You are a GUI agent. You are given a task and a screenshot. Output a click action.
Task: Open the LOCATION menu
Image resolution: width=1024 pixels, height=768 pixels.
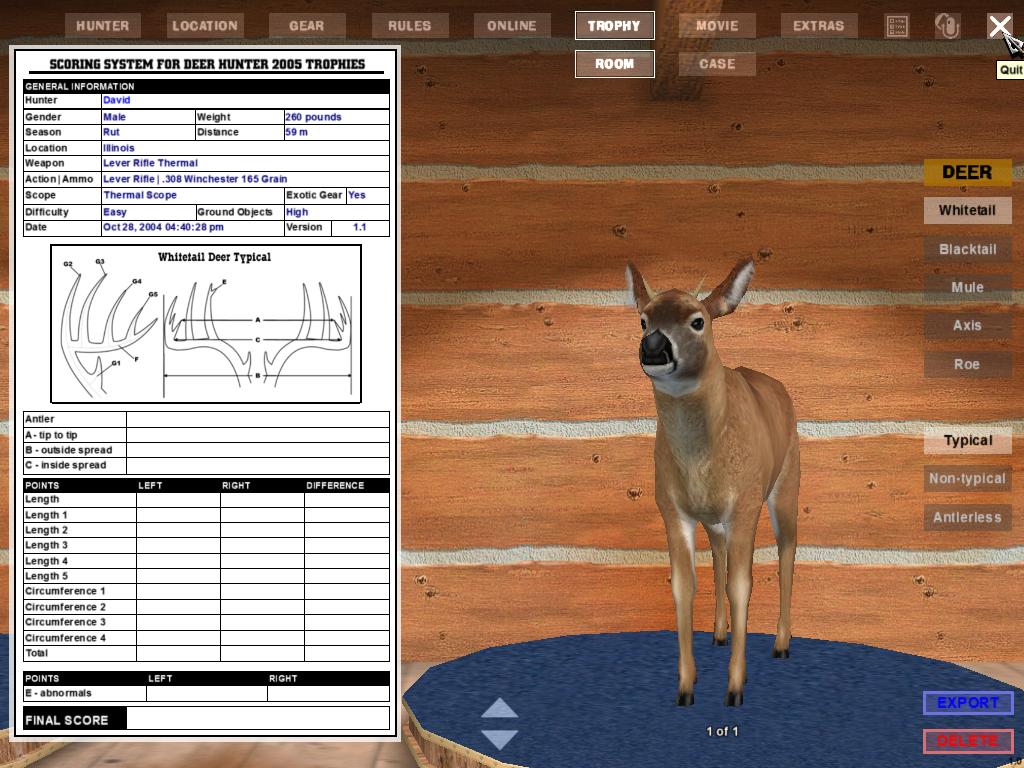pyautogui.click(x=204, y=26)
